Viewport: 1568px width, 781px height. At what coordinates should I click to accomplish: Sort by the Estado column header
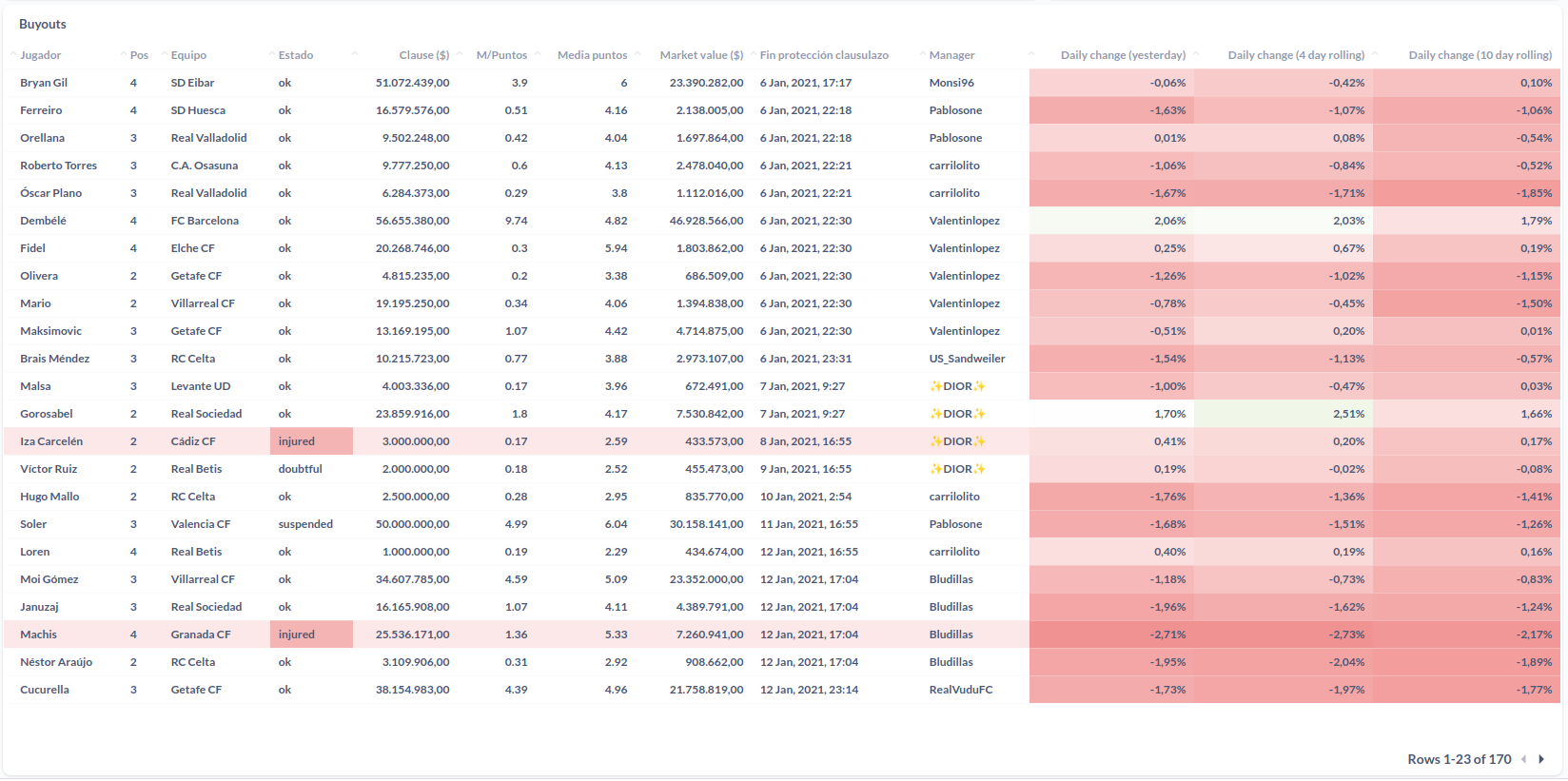[296, 55]
